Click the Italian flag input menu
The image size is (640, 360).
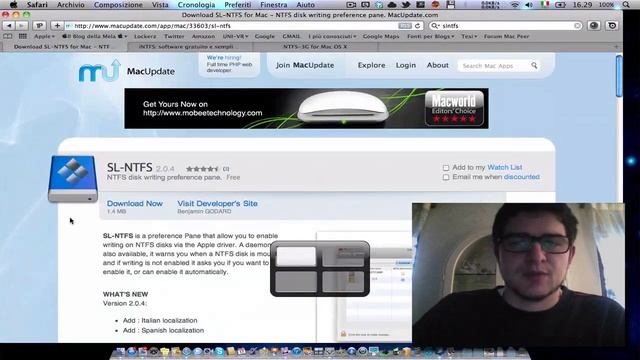[x=545, y=5]
